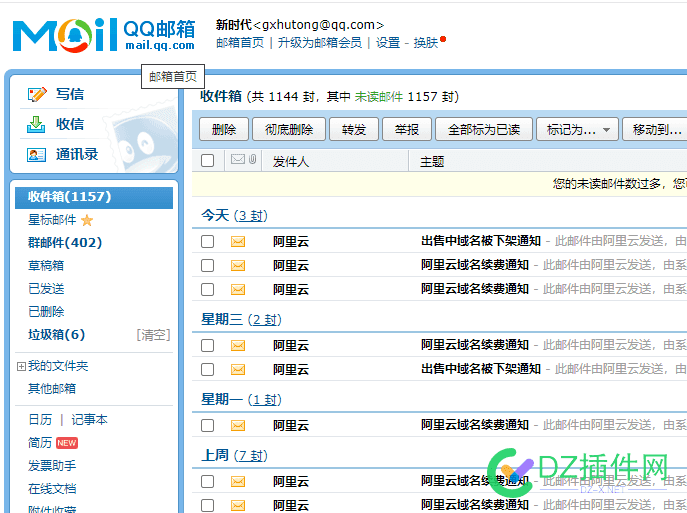
Task: Check the email under 星期一
Action: tap(207, 425)
